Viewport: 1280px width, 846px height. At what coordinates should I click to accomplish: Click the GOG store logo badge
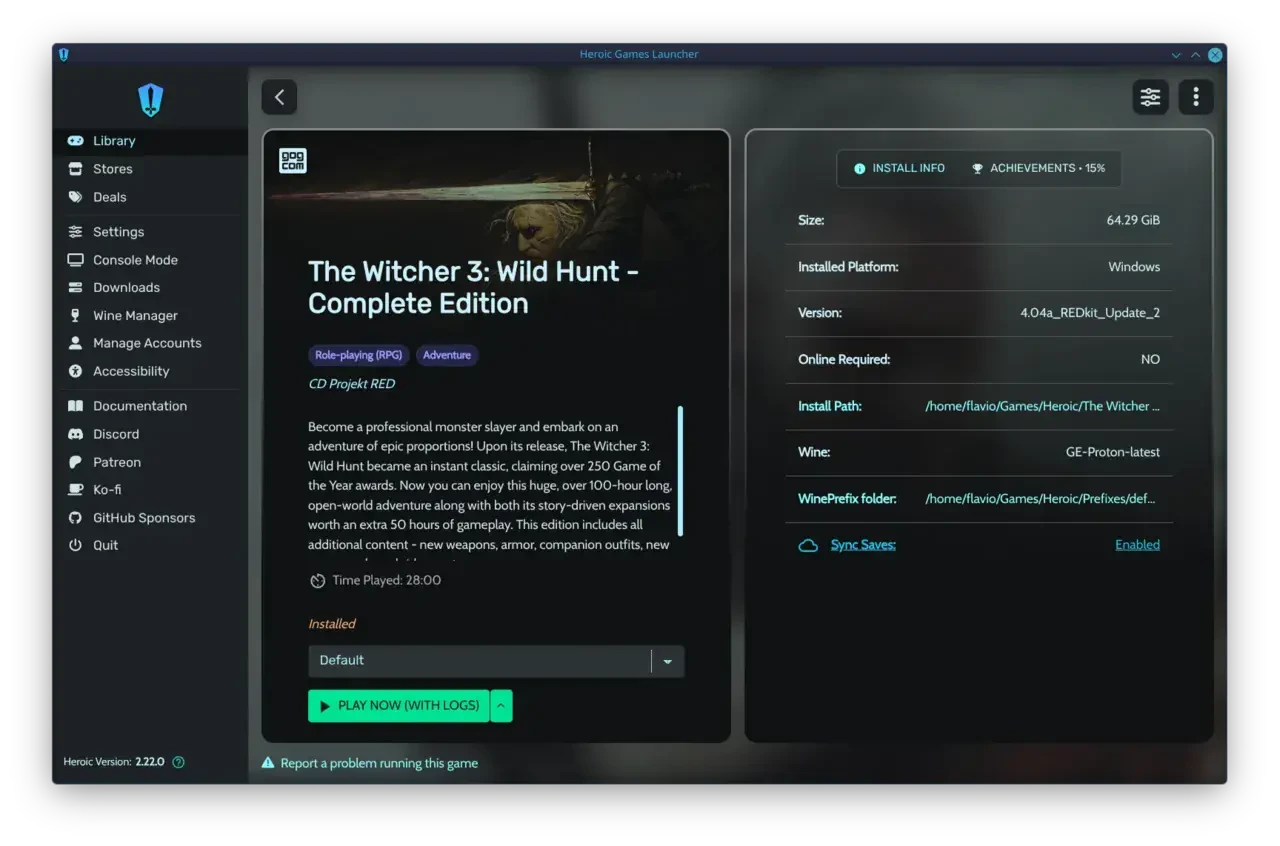pos(293,160)
